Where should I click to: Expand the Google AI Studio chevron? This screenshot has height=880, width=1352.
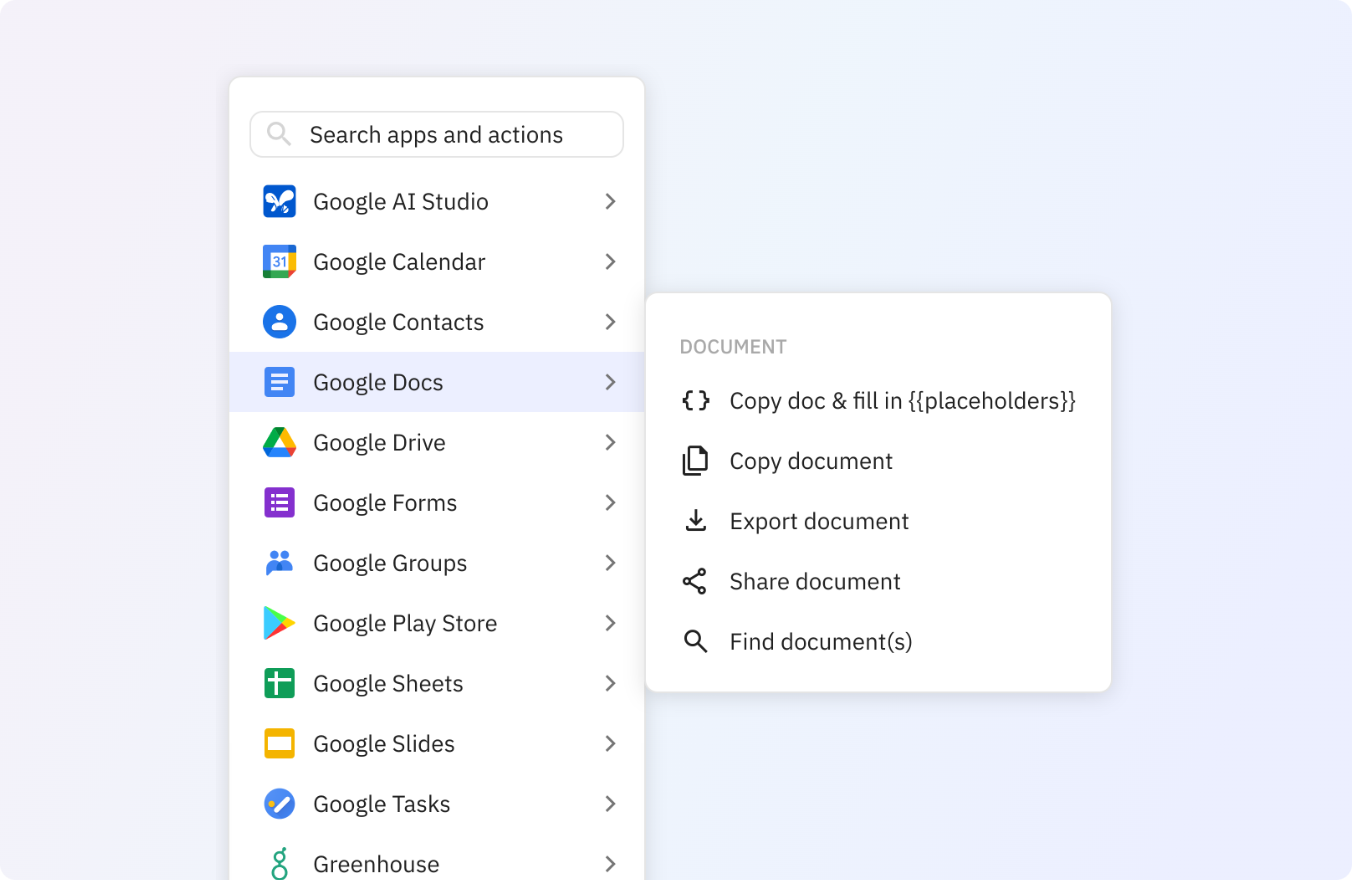(x=610, y=202)
